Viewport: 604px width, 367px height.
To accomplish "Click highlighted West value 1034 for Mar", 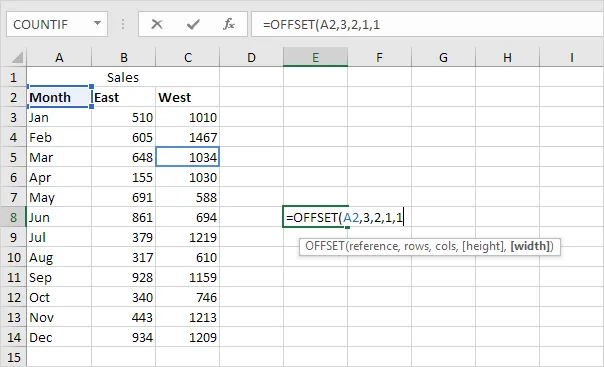I will tap(188, 157).
